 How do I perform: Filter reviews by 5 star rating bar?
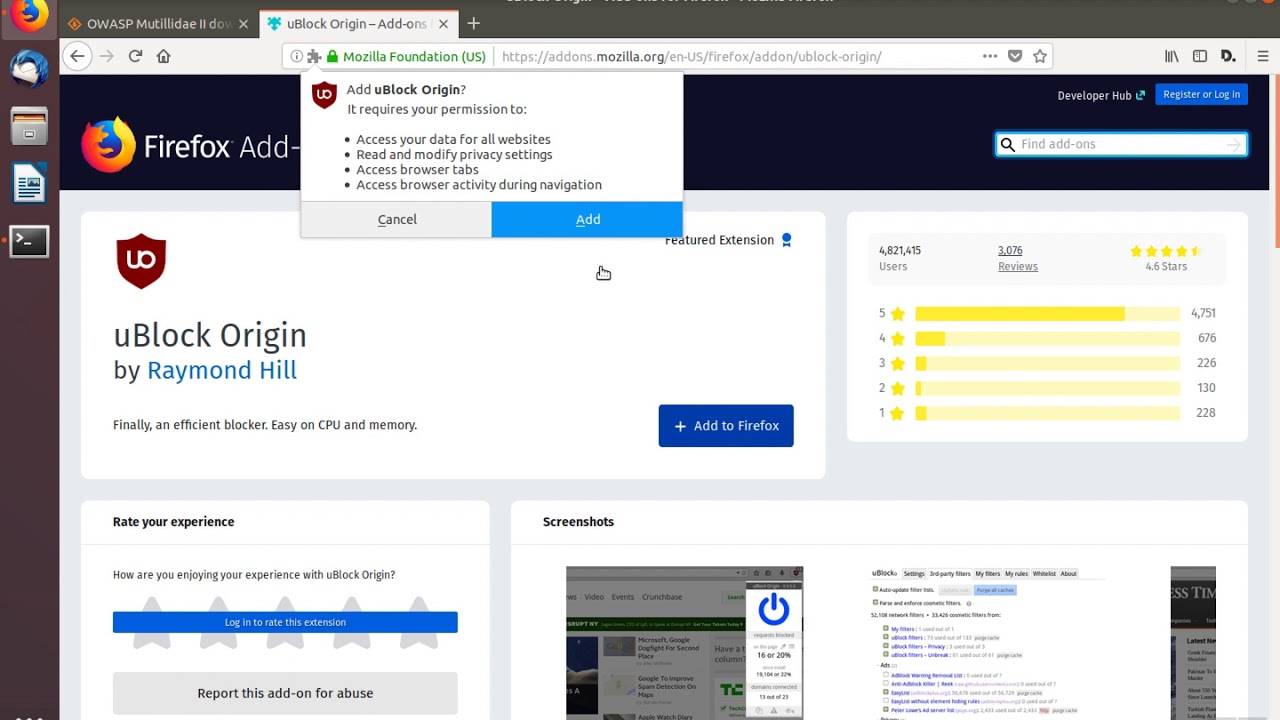pyautogui.click(x=1047, y=313)
